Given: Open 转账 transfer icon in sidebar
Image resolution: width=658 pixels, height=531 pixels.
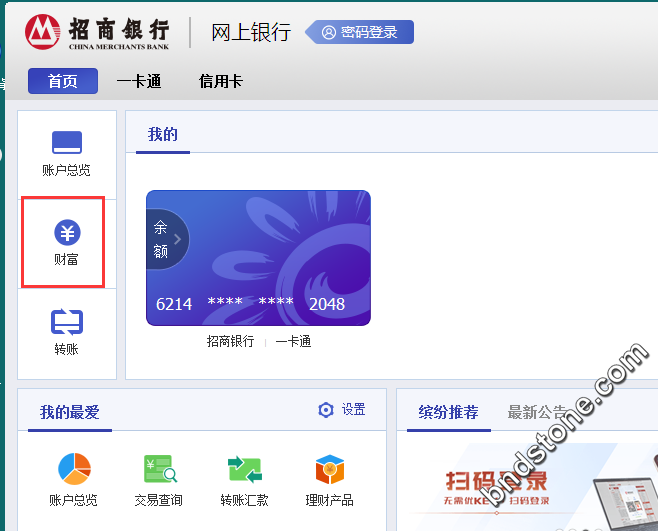Looking at the screenshot, I should [67, 322].
